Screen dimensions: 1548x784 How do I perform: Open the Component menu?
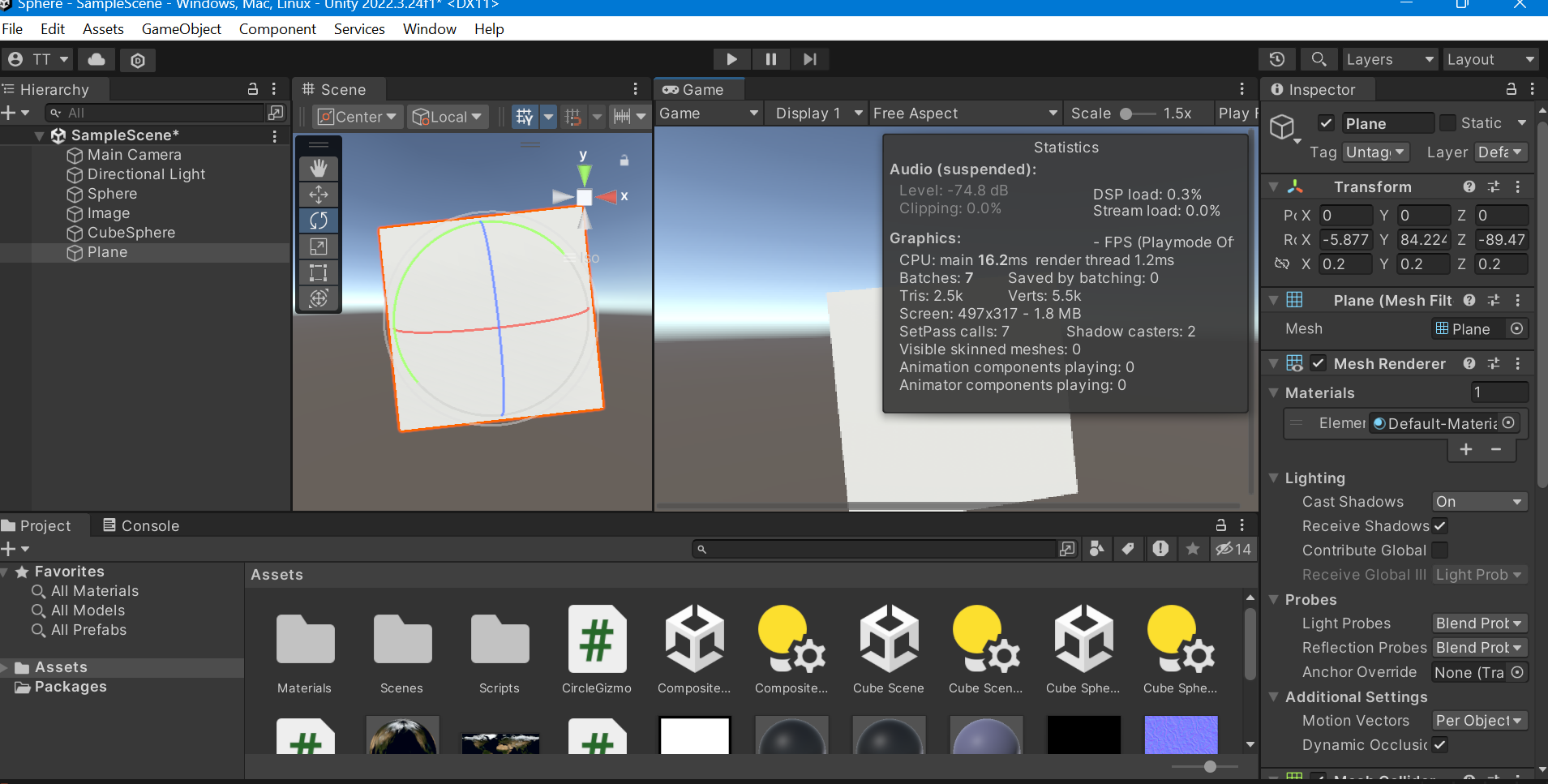[x=277, y=29]
